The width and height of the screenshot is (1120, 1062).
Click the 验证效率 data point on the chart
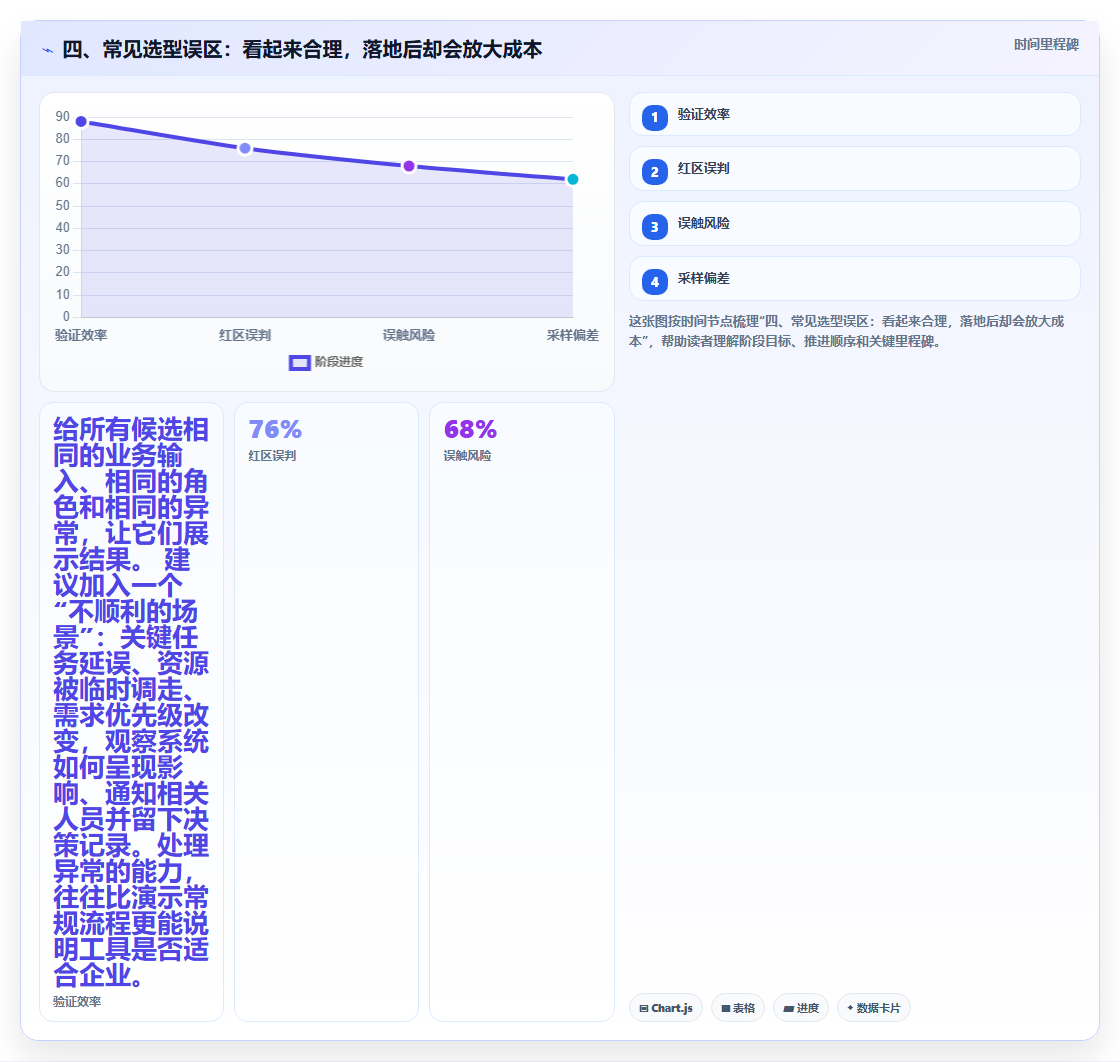81,121
